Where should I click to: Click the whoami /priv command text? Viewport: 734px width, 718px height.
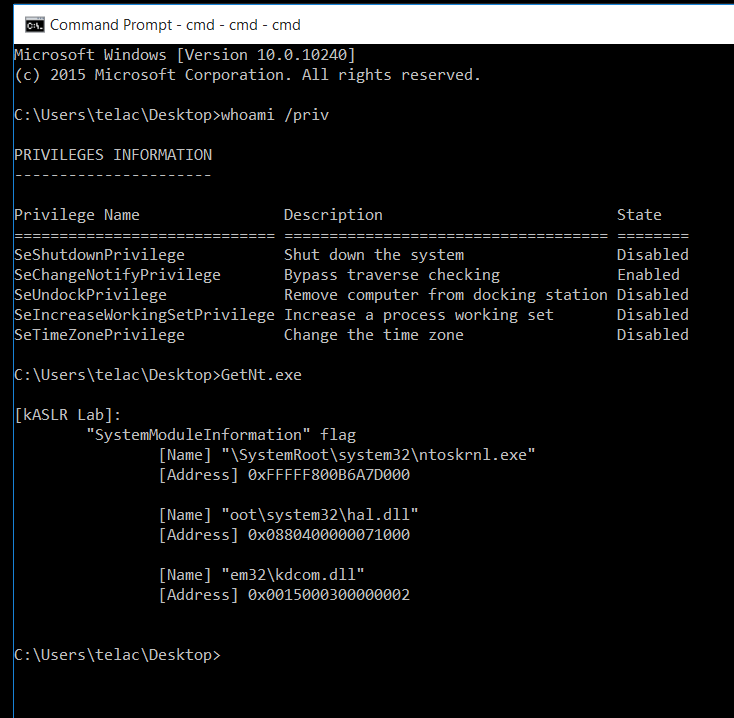click(x=275, y=115)
